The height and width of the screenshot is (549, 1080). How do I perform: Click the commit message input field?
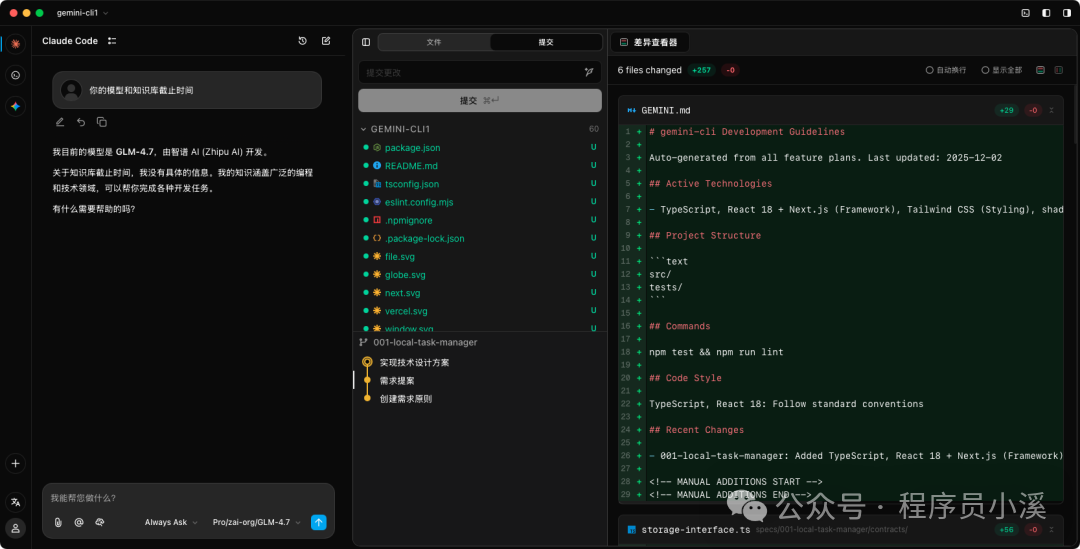[x=472, y=72]
